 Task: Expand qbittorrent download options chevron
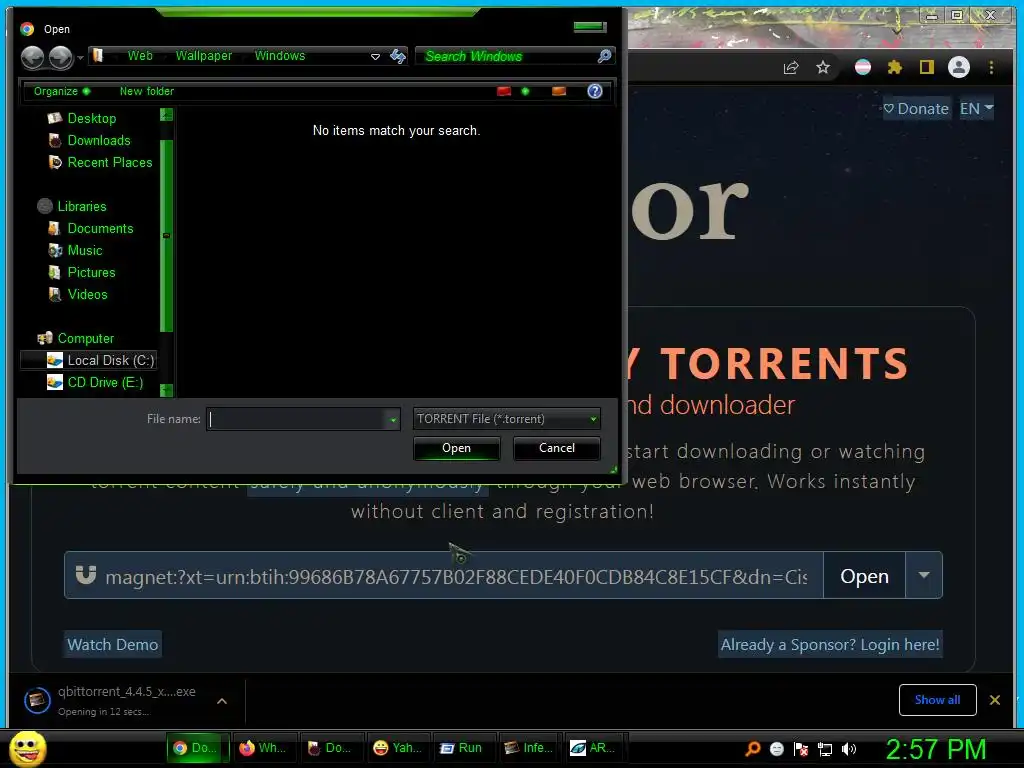pyautogui.click(x=222, y=701)
